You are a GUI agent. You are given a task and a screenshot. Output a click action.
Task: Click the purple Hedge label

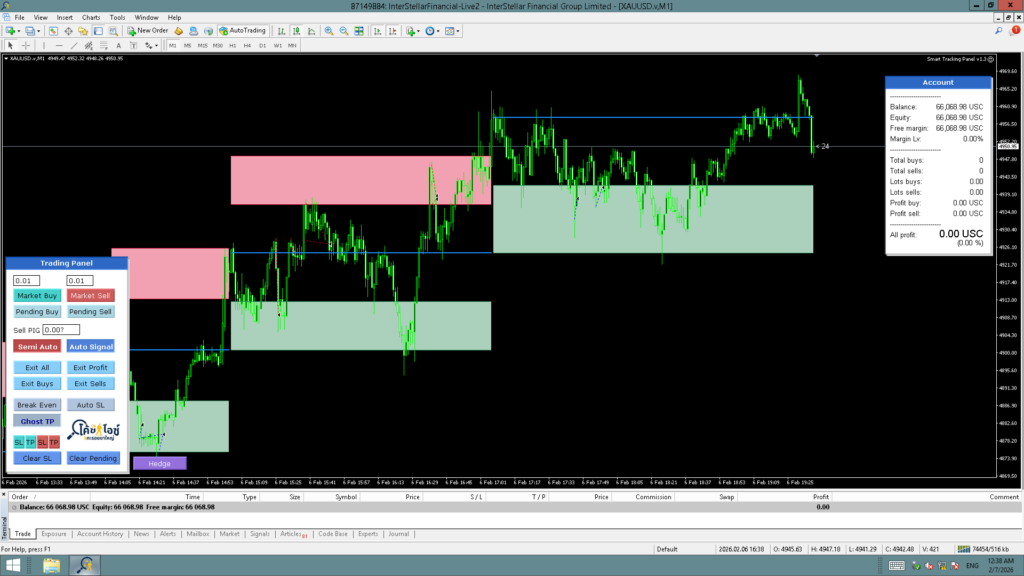[159, 463]
